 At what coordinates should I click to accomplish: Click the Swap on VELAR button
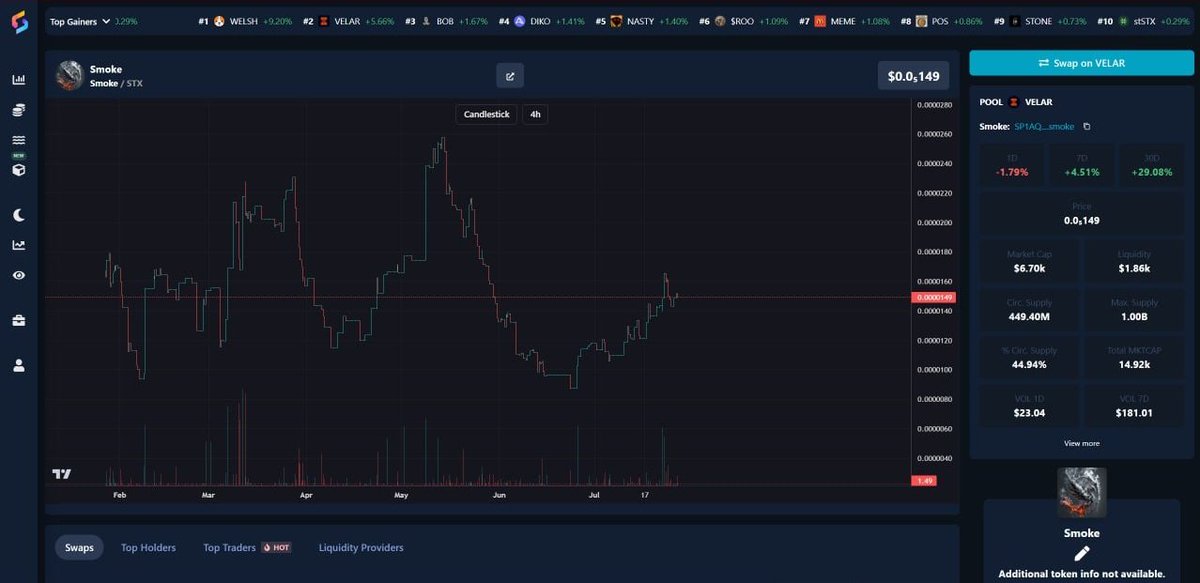[x=1081, y=63]
